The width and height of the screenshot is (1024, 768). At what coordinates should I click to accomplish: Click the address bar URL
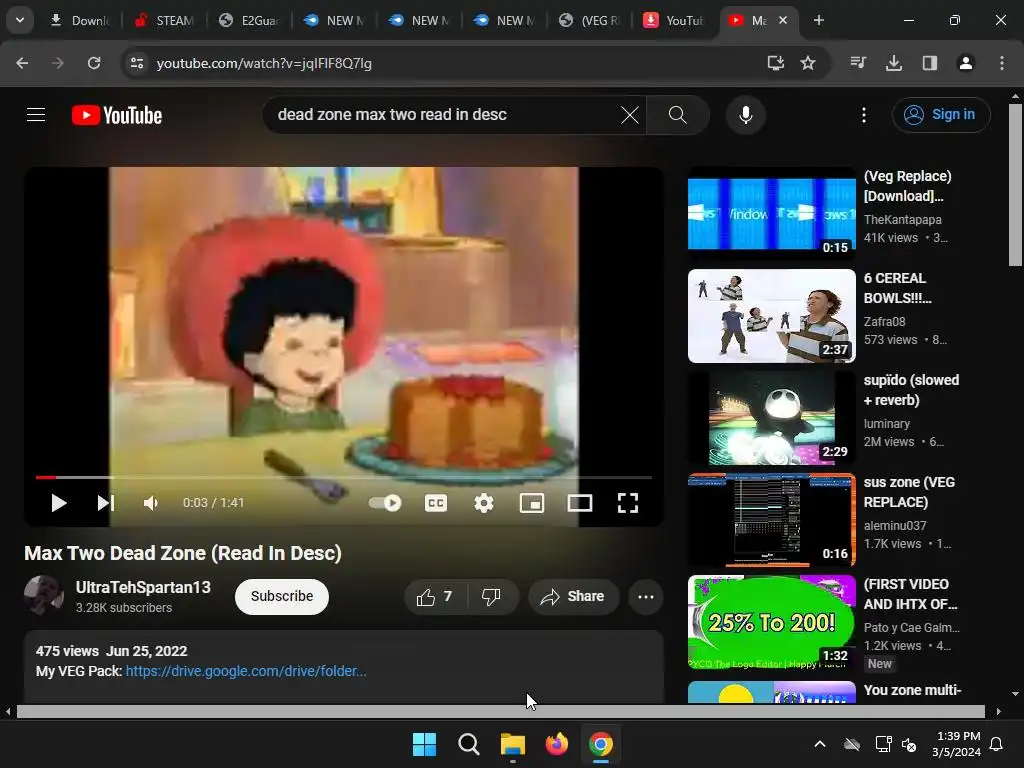pos(264,63)
